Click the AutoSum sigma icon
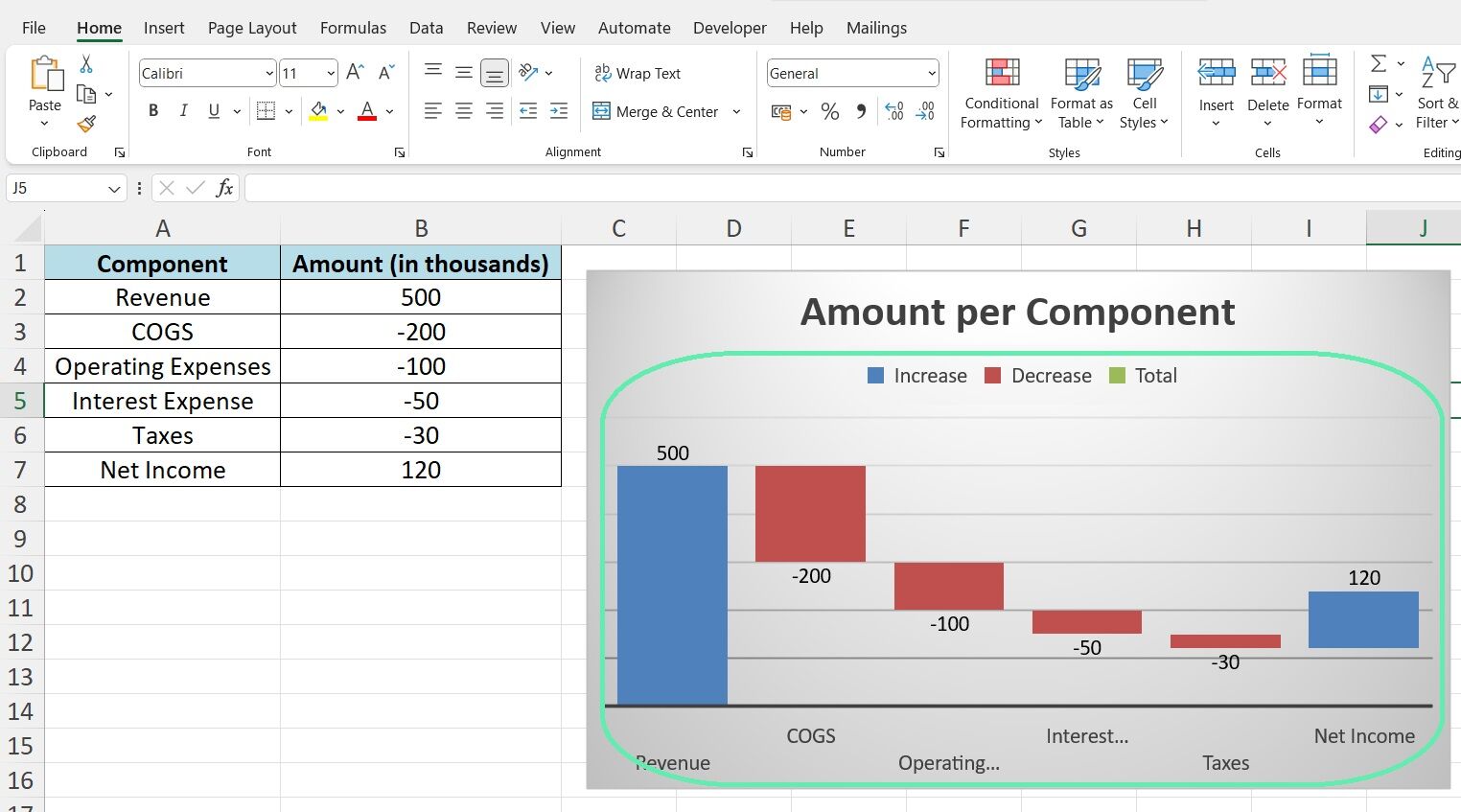 (1379, 63)
